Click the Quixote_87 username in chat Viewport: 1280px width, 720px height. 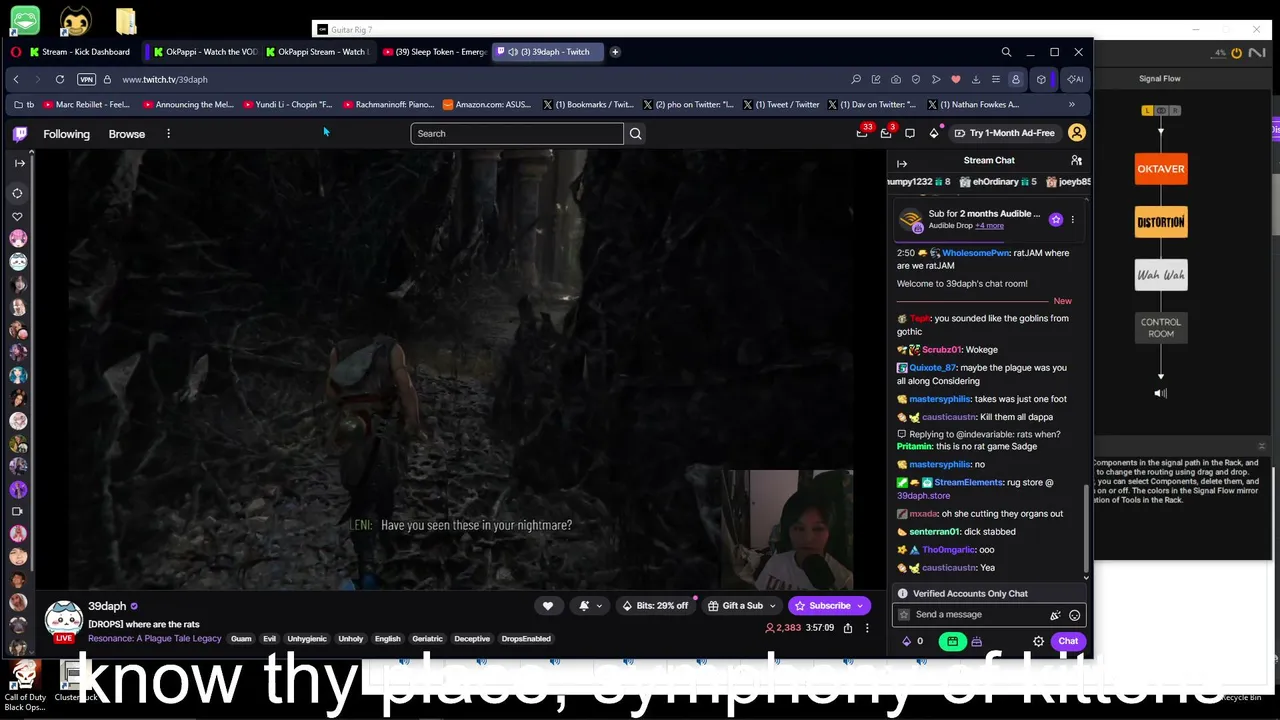coord(933,368)
